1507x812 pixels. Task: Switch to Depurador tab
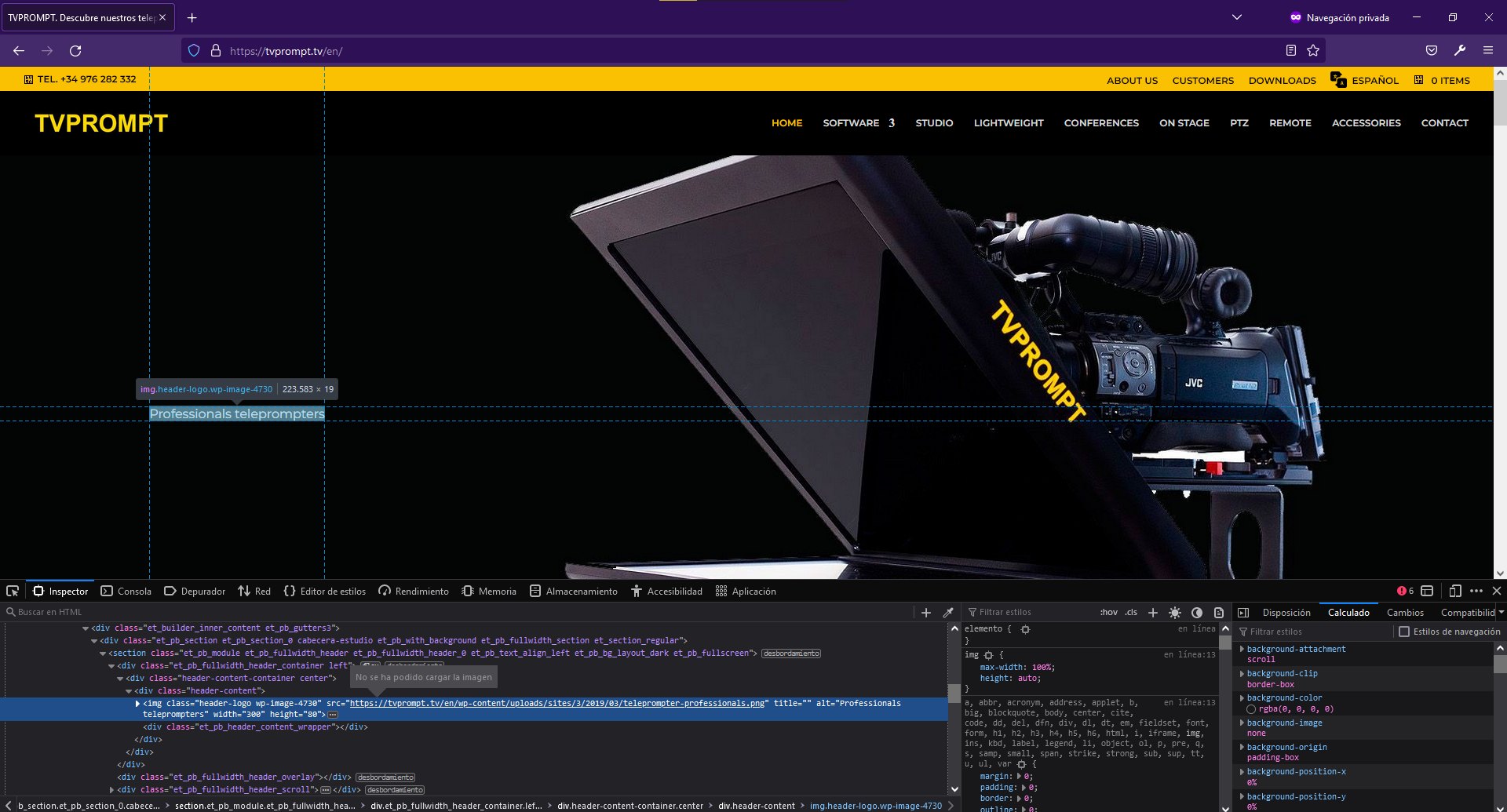pyautogui.click(x=195, y=591)
